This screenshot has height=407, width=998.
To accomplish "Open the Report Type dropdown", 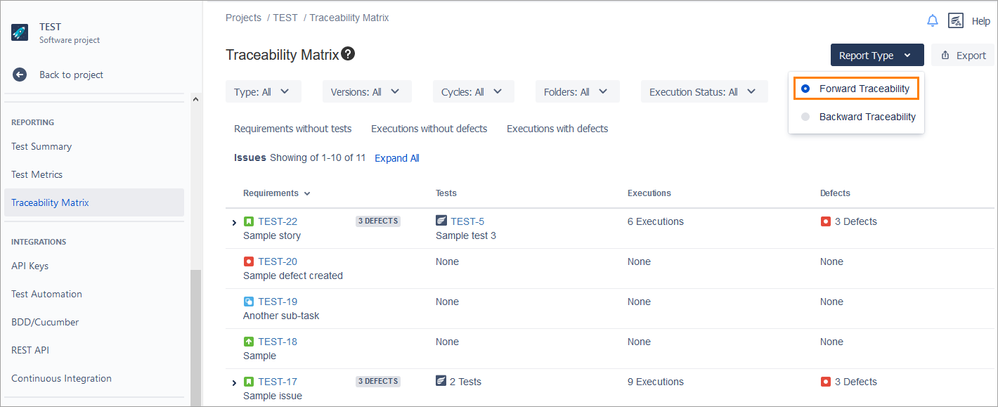I will tap(876, 55).
